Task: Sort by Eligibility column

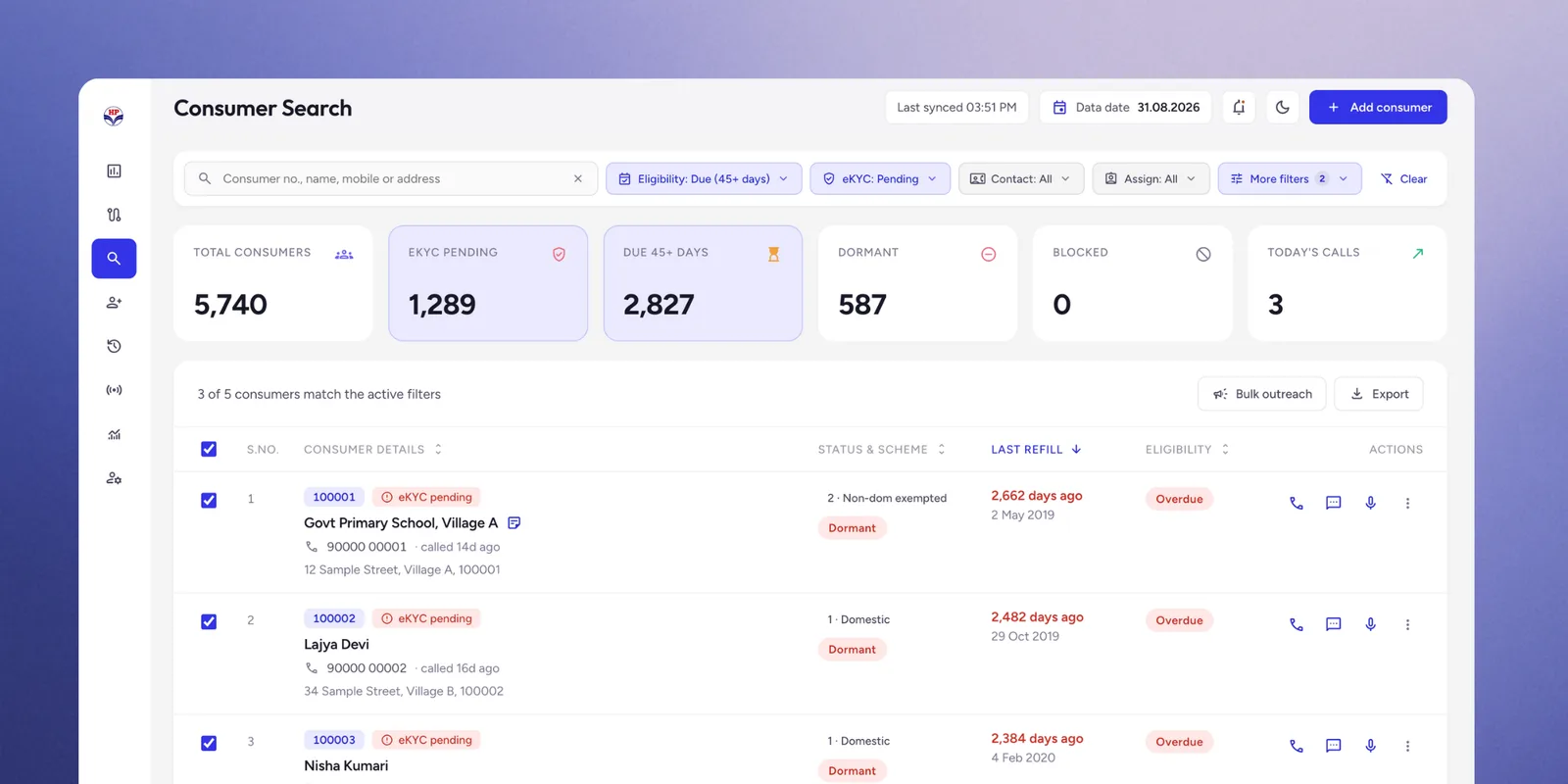Action: coord(1187,450)
